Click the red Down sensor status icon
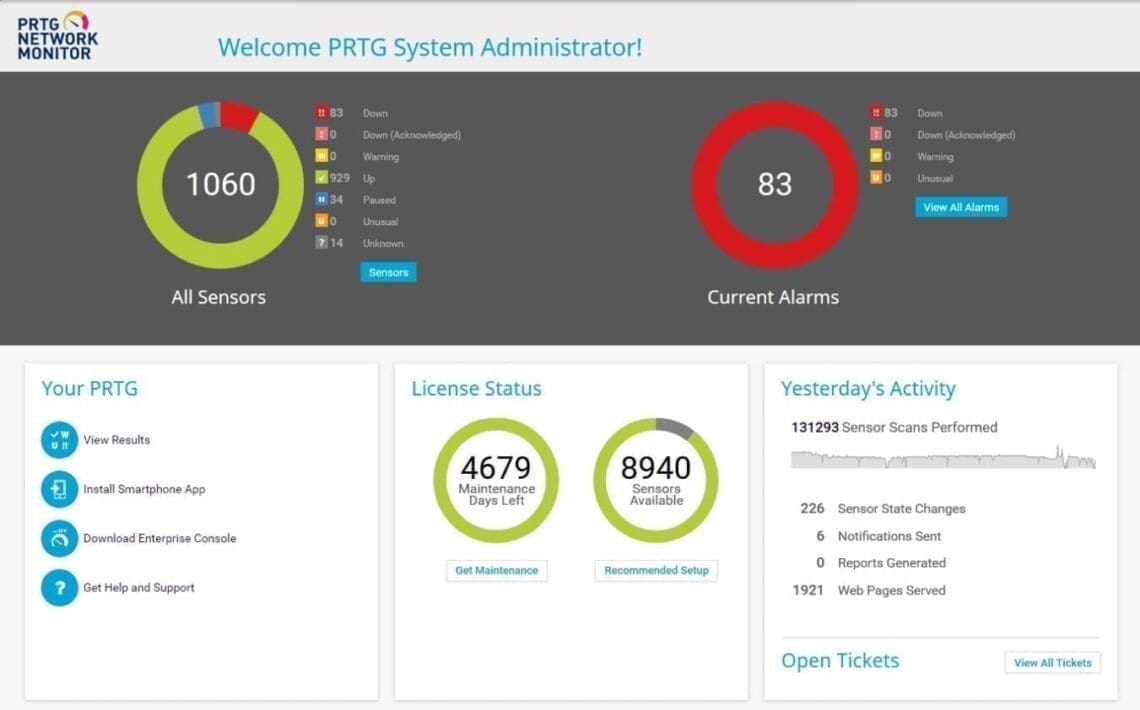This screenshot has width=1140, height=710. coord(322,112)
